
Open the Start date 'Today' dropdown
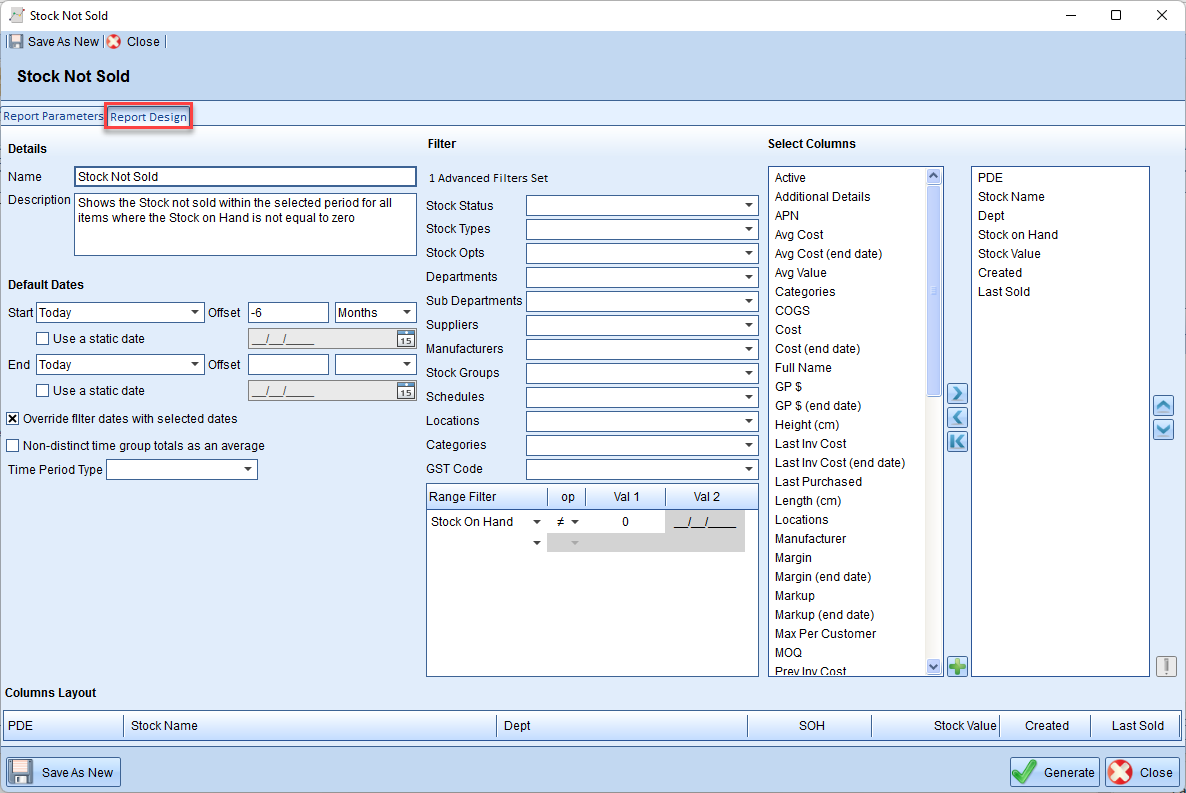coord(194,313)
